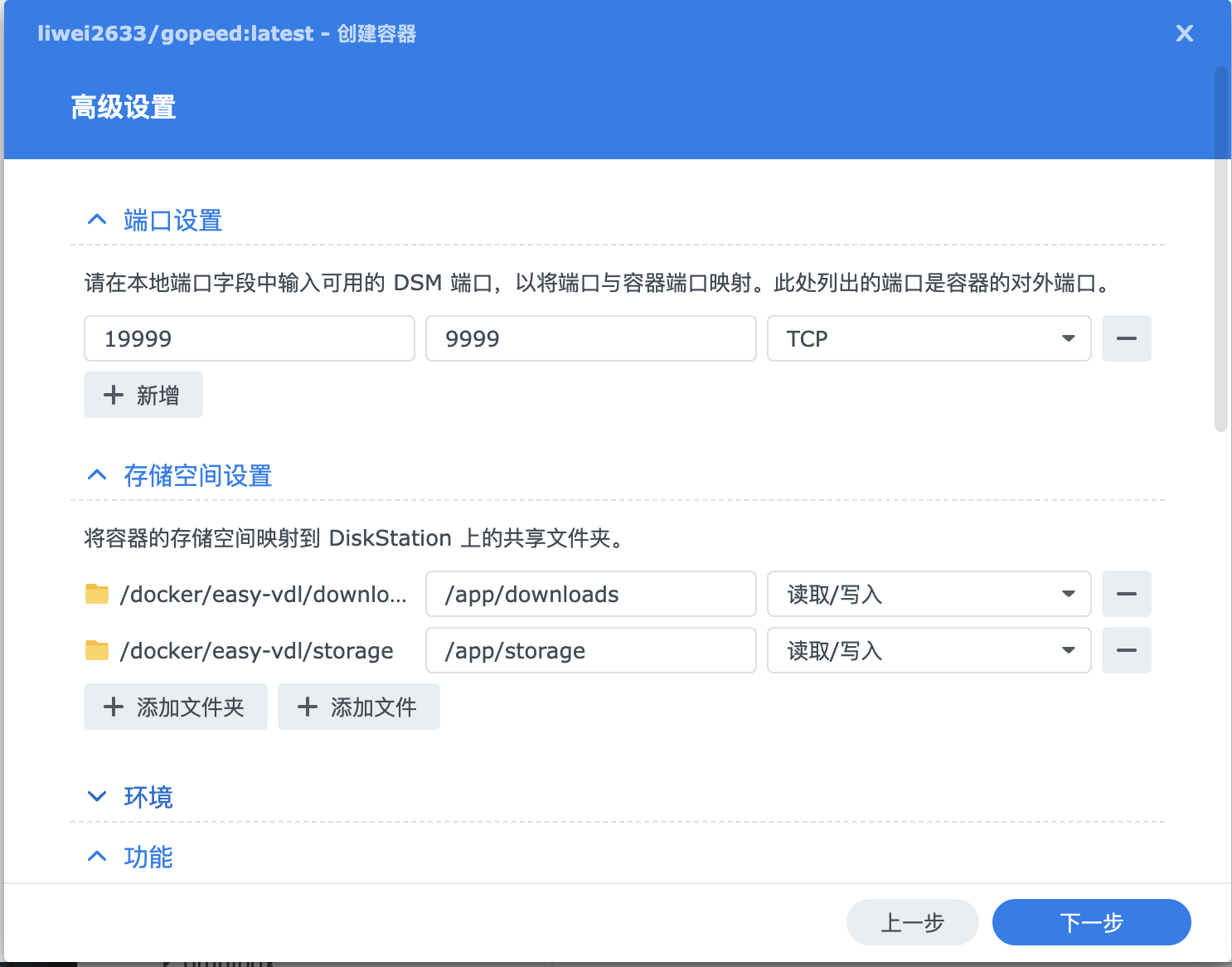Screen dimensions: 1232x967
Task: Edit the container port field 9999
Action: pyautogui.click(x=590, y=338)
